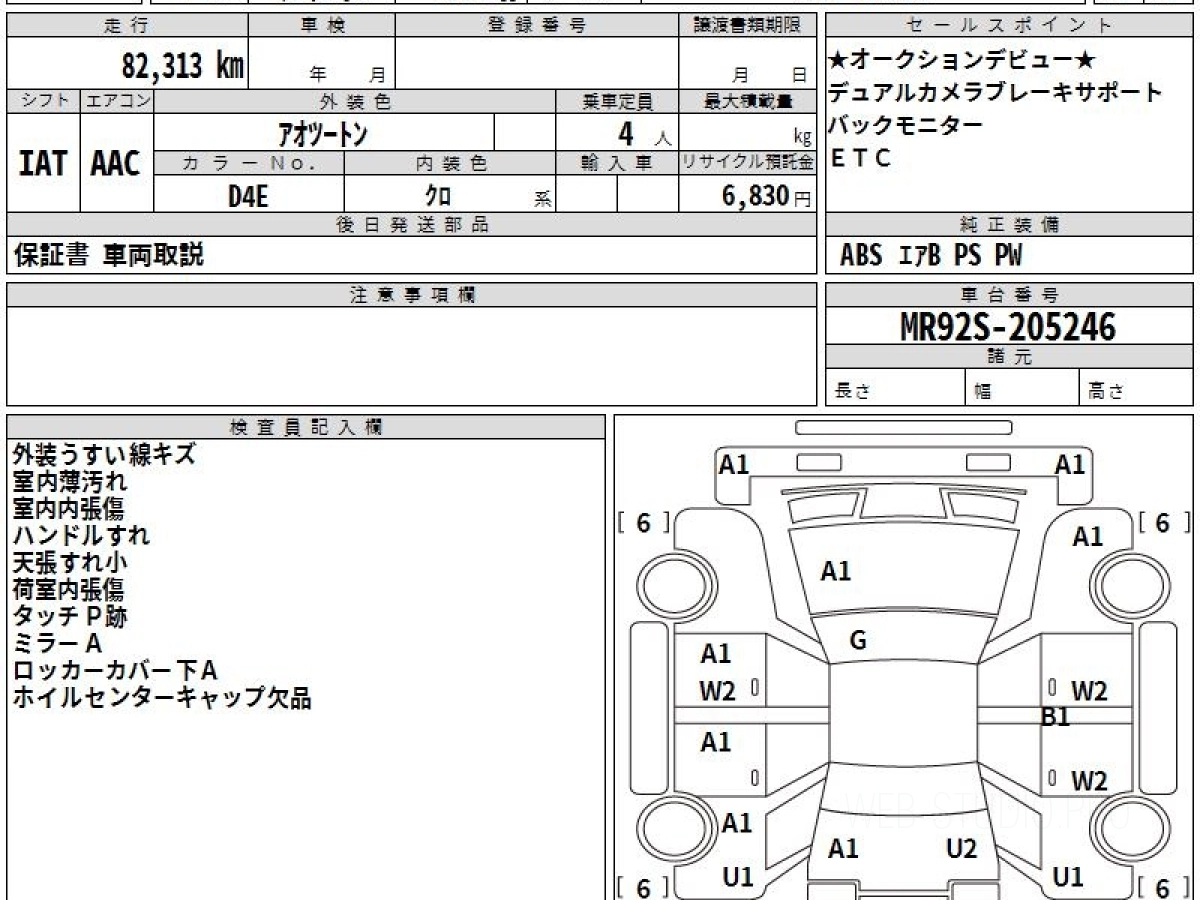Click the 検査員記入欄 heading
The height and width of the screenshot is (900, 1200).
click(306, 426)
